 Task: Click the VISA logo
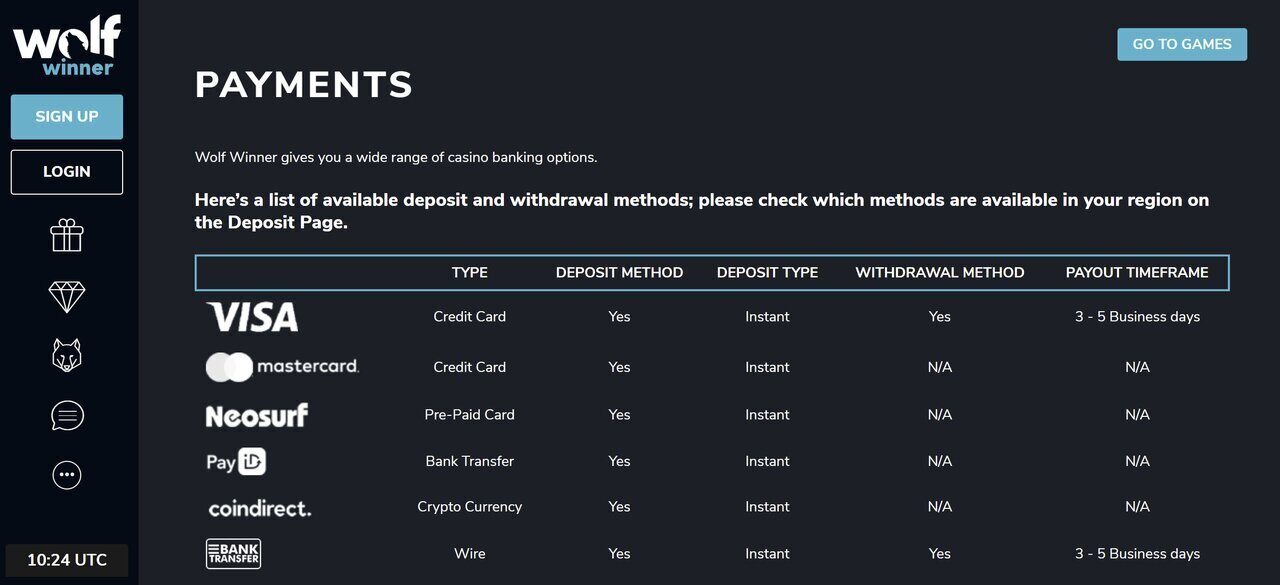(x=252, y=317)
